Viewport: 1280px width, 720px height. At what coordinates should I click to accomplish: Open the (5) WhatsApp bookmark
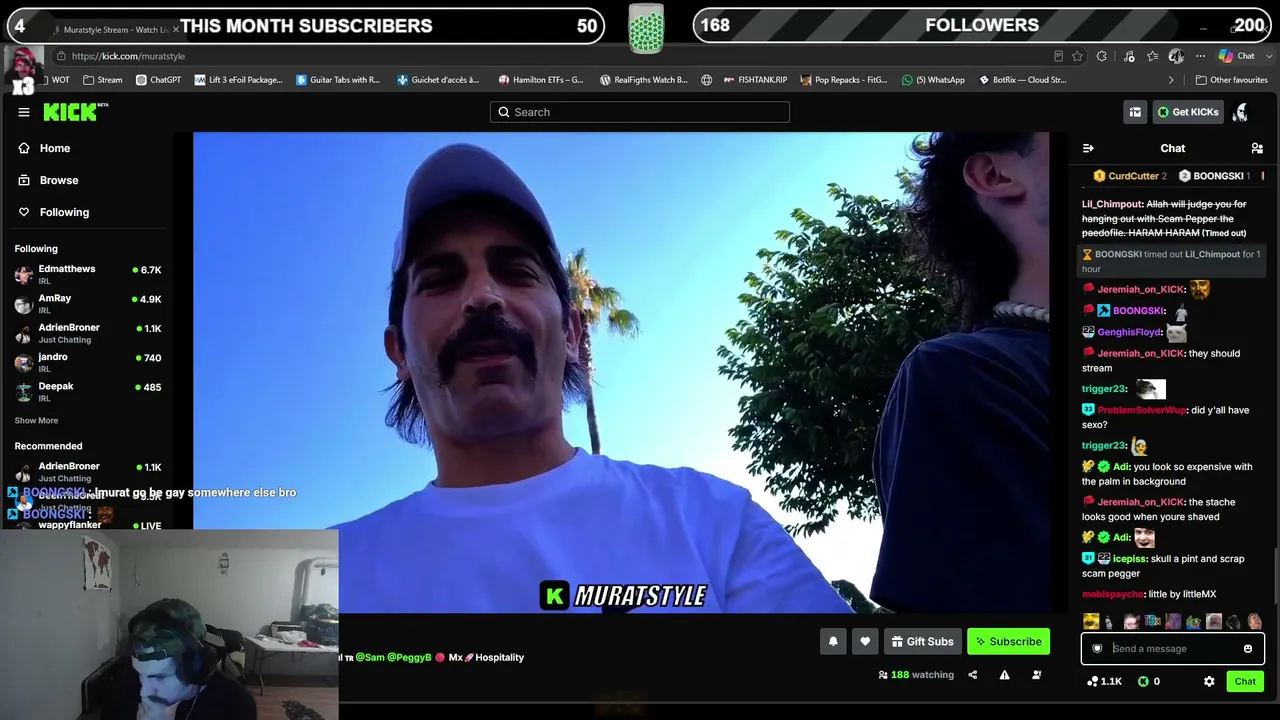tap(933, 80)
